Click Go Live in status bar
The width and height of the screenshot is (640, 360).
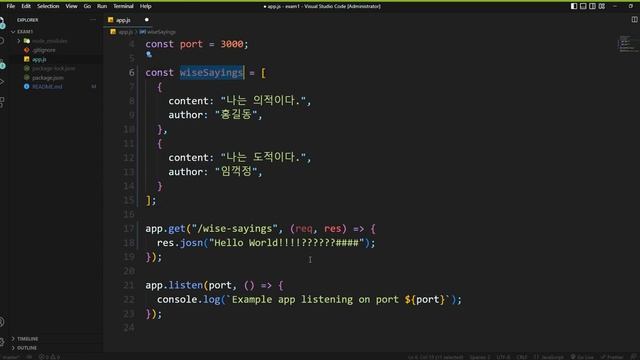tap(582, 357)
